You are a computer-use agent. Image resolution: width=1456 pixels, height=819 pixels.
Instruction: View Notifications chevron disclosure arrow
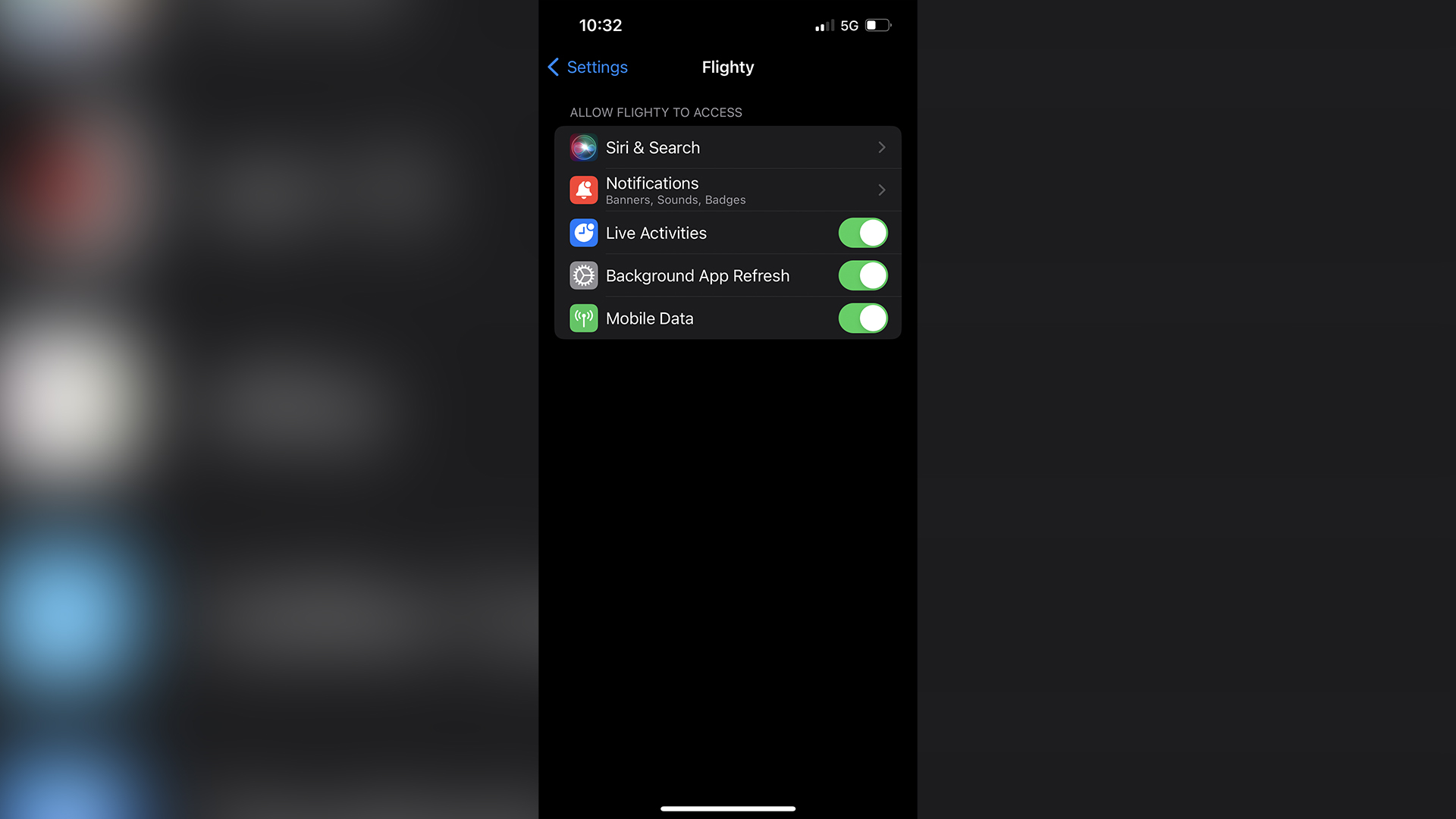click(x=881, y=190)
